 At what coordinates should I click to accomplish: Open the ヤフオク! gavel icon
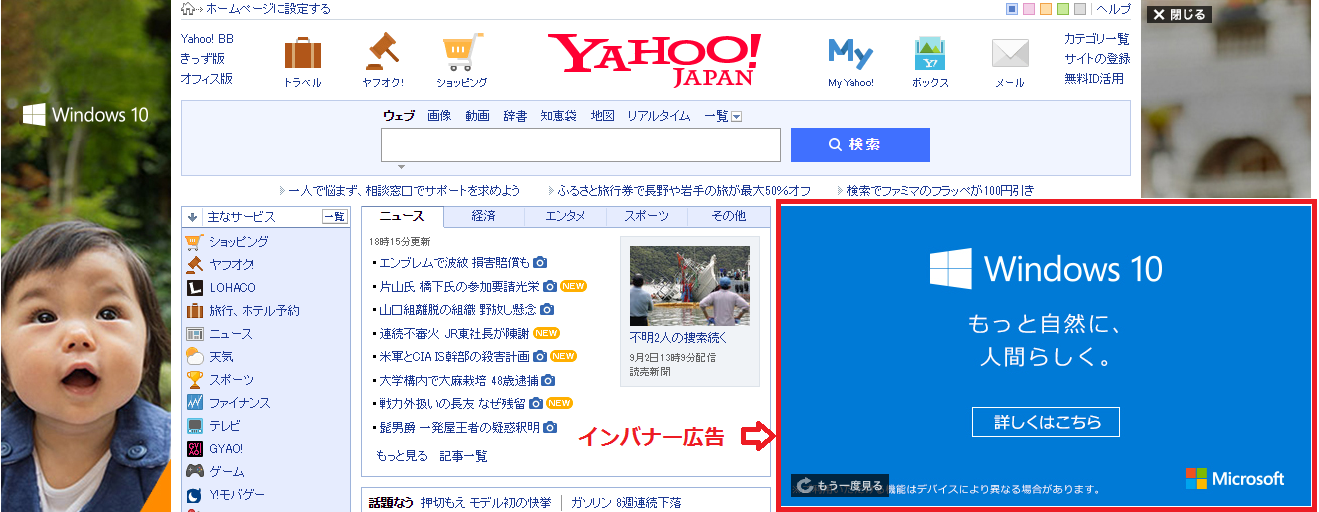click(382, 52)
